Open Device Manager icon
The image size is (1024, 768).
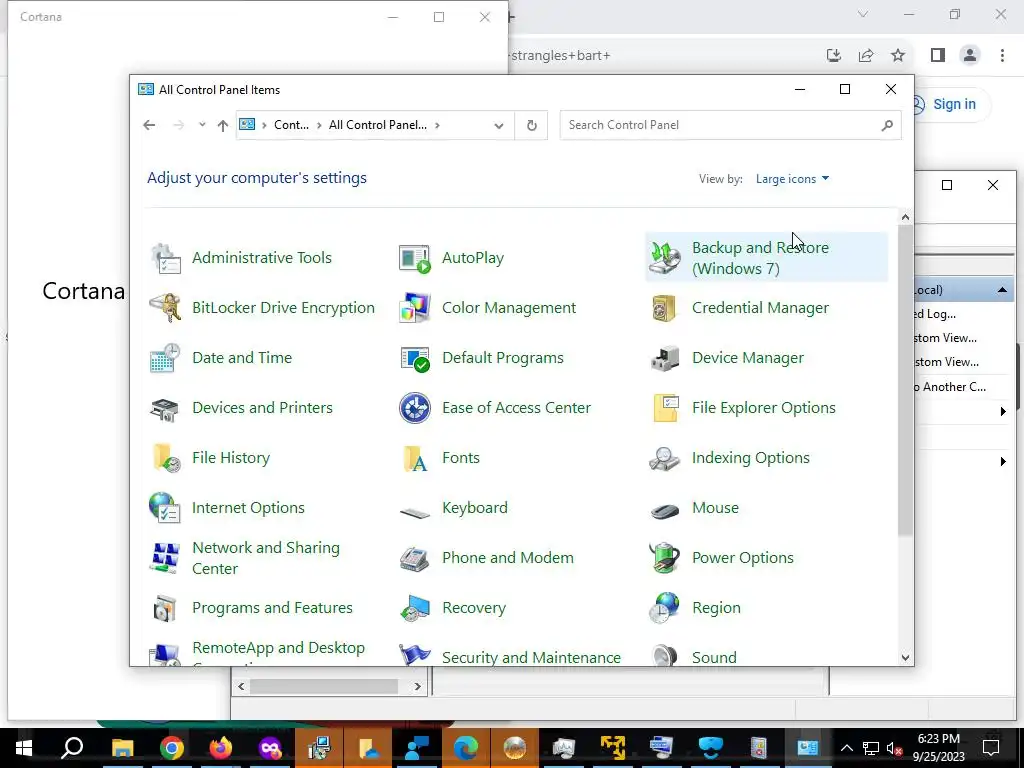tap(665, 358)
